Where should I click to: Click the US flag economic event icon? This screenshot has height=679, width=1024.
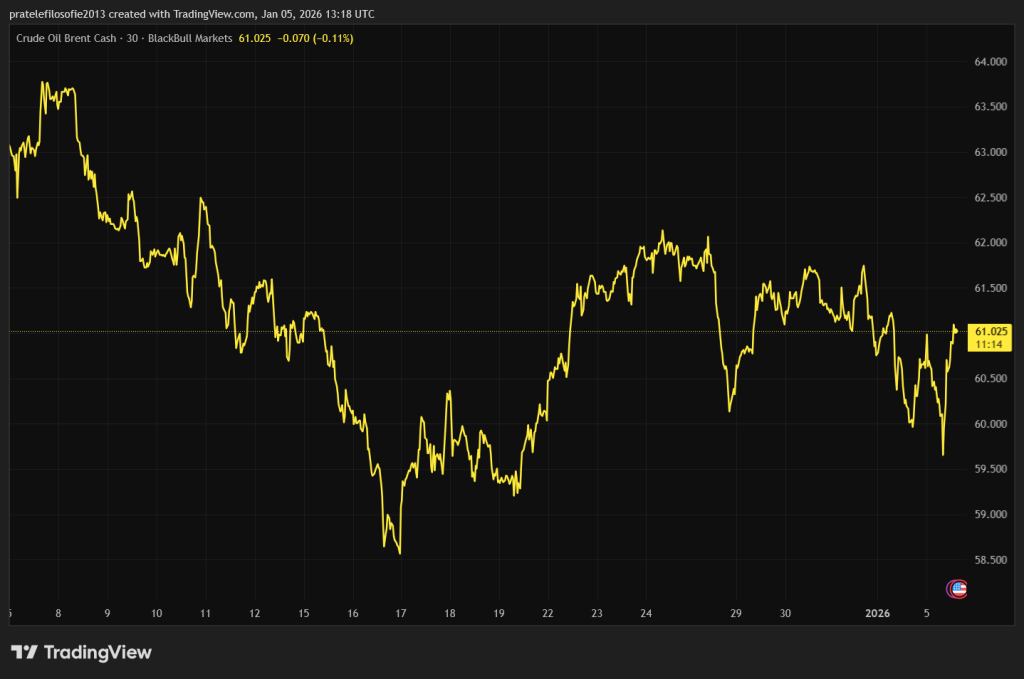[x=957, y=589]
